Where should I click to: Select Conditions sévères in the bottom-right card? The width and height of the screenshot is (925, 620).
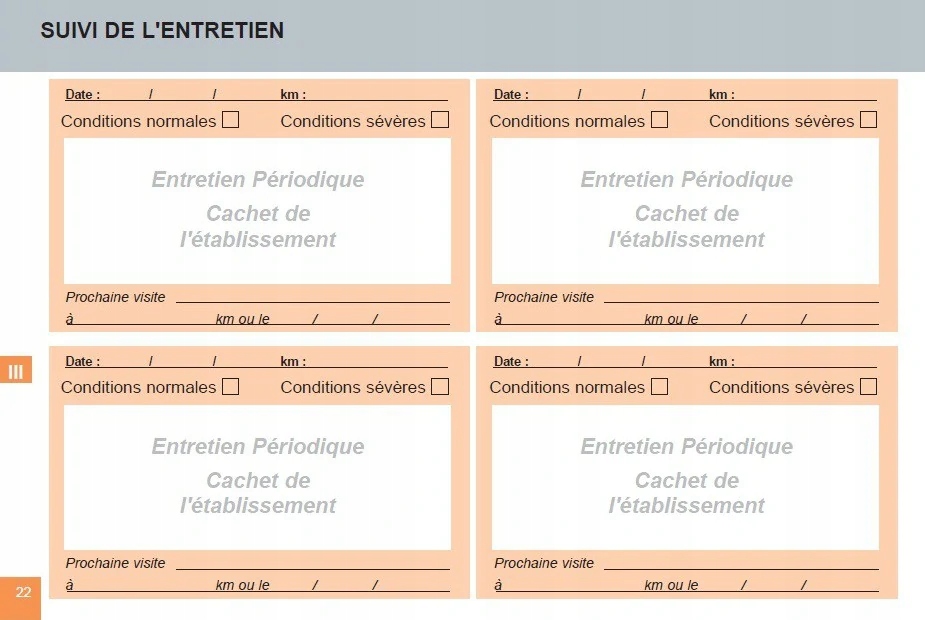[x=868, y=386]
